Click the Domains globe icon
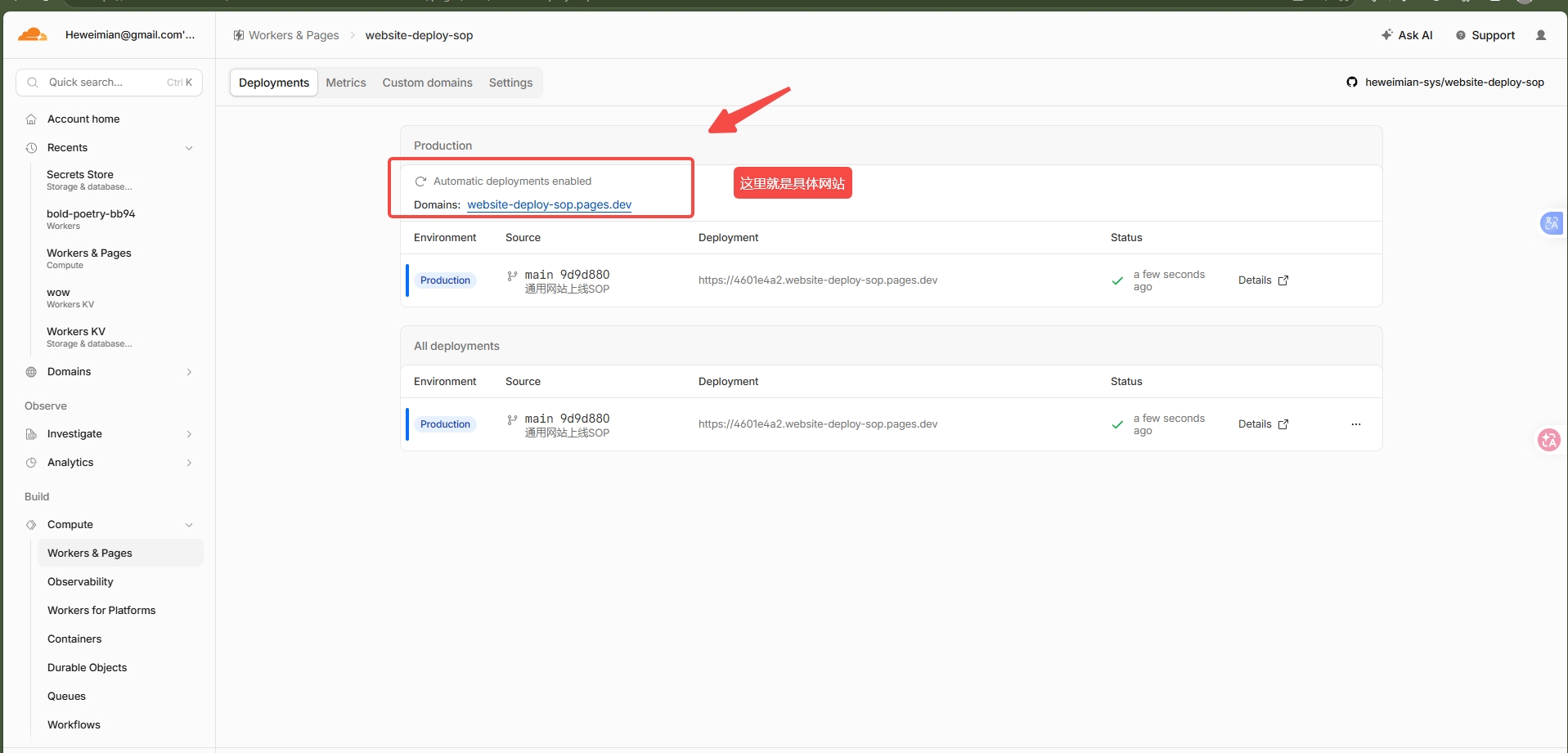This screenshot has width=1568, height=753. 31,372
